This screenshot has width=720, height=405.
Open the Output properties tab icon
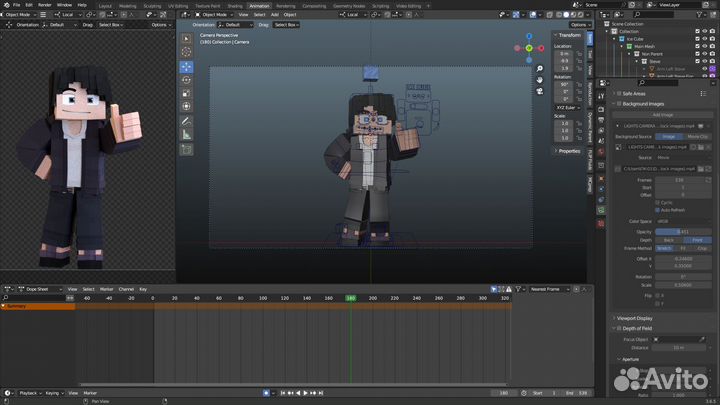(601, 120)
